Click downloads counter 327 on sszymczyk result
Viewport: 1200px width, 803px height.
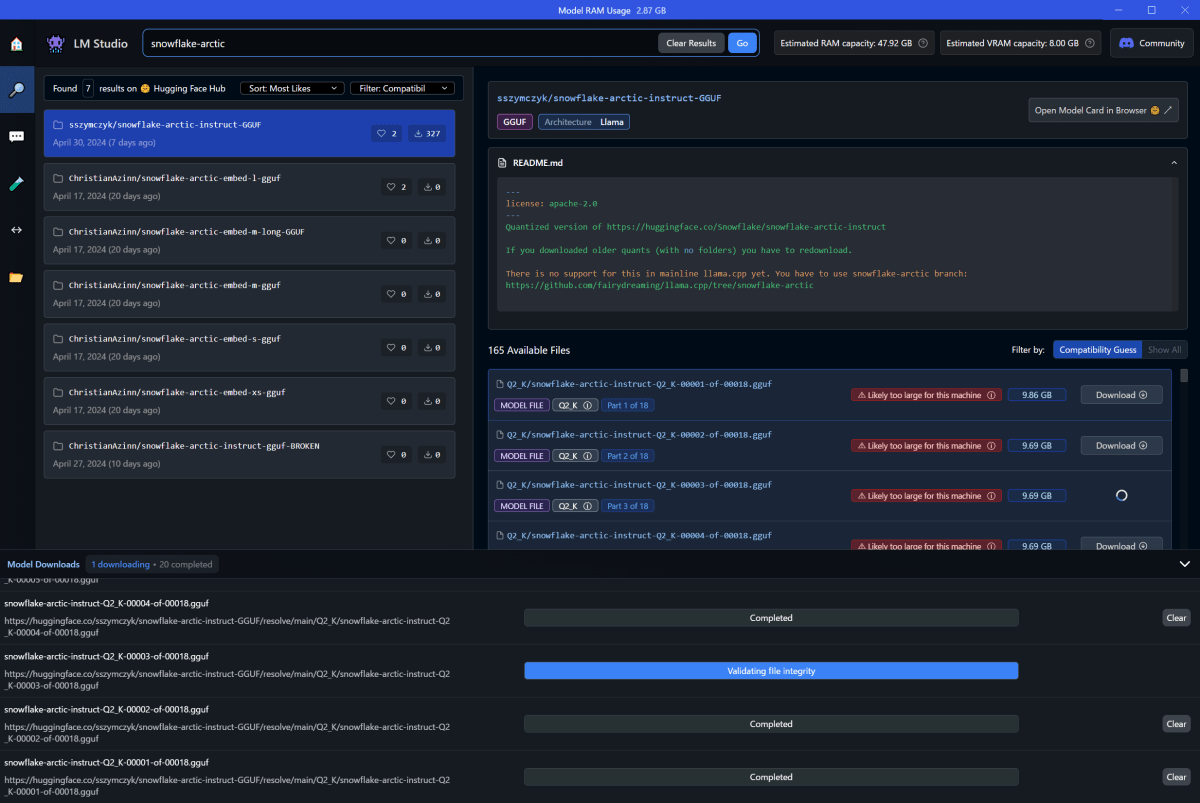pyautogui.click(x=426, y=133)
